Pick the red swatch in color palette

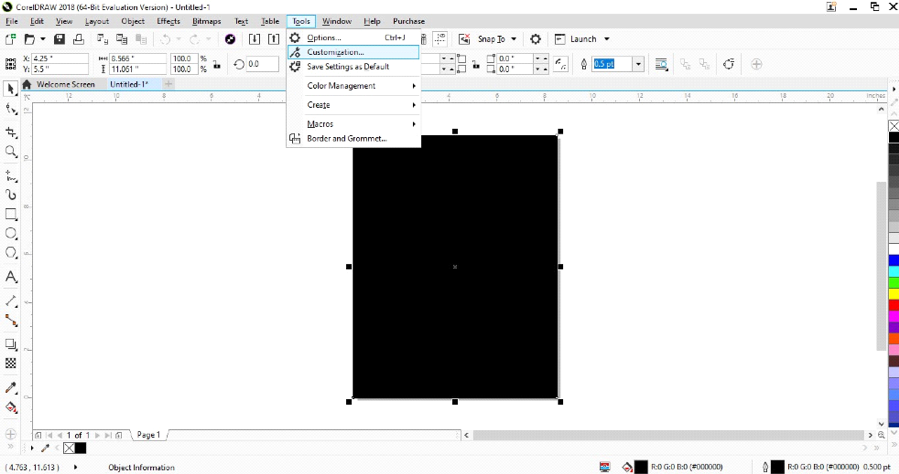coord(893,305)
